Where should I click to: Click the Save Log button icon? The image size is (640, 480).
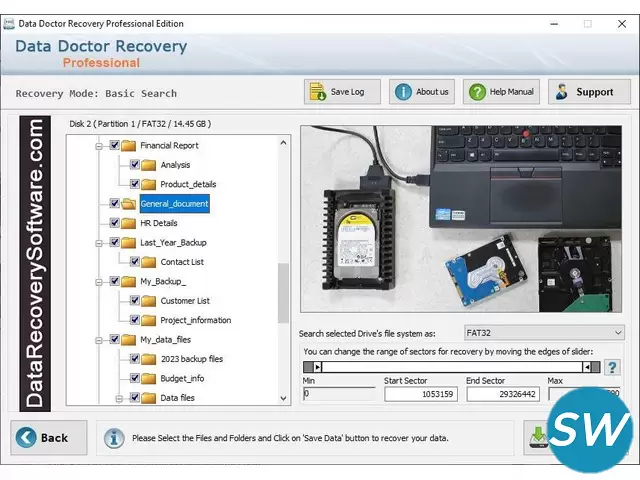click(318, 92)
